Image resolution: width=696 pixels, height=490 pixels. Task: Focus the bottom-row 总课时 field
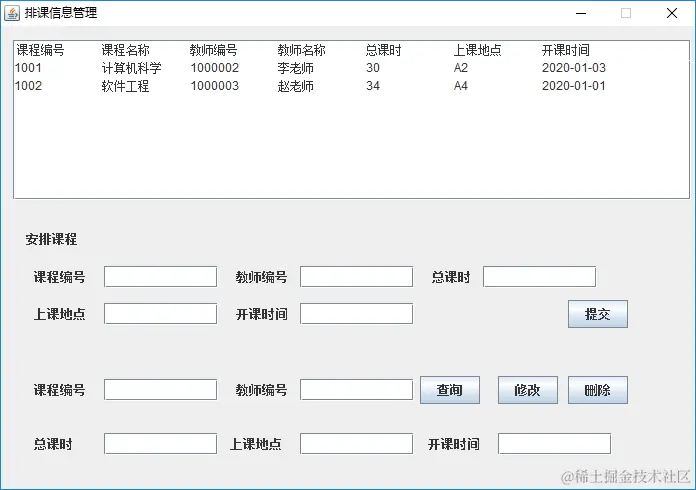coord(161,444)
